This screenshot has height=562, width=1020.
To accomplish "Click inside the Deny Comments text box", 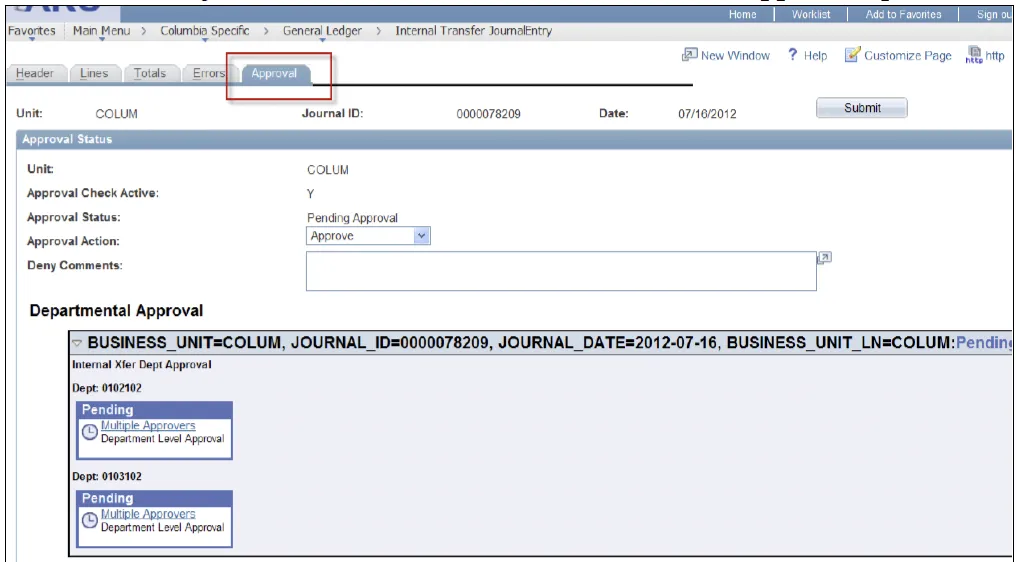I will [x=561, y=271].
